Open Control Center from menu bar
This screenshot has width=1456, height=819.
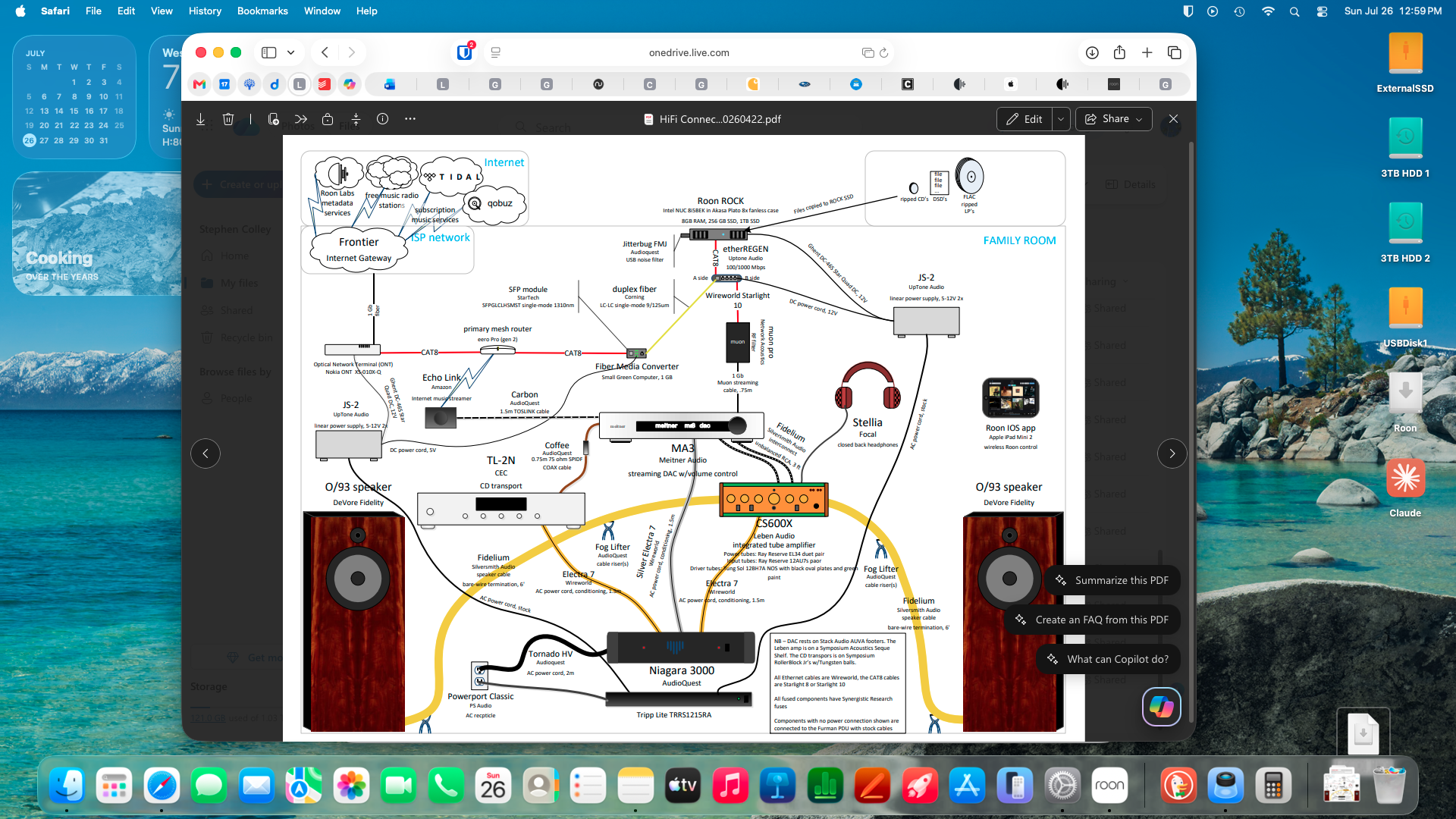click(x=1322, y=11)
